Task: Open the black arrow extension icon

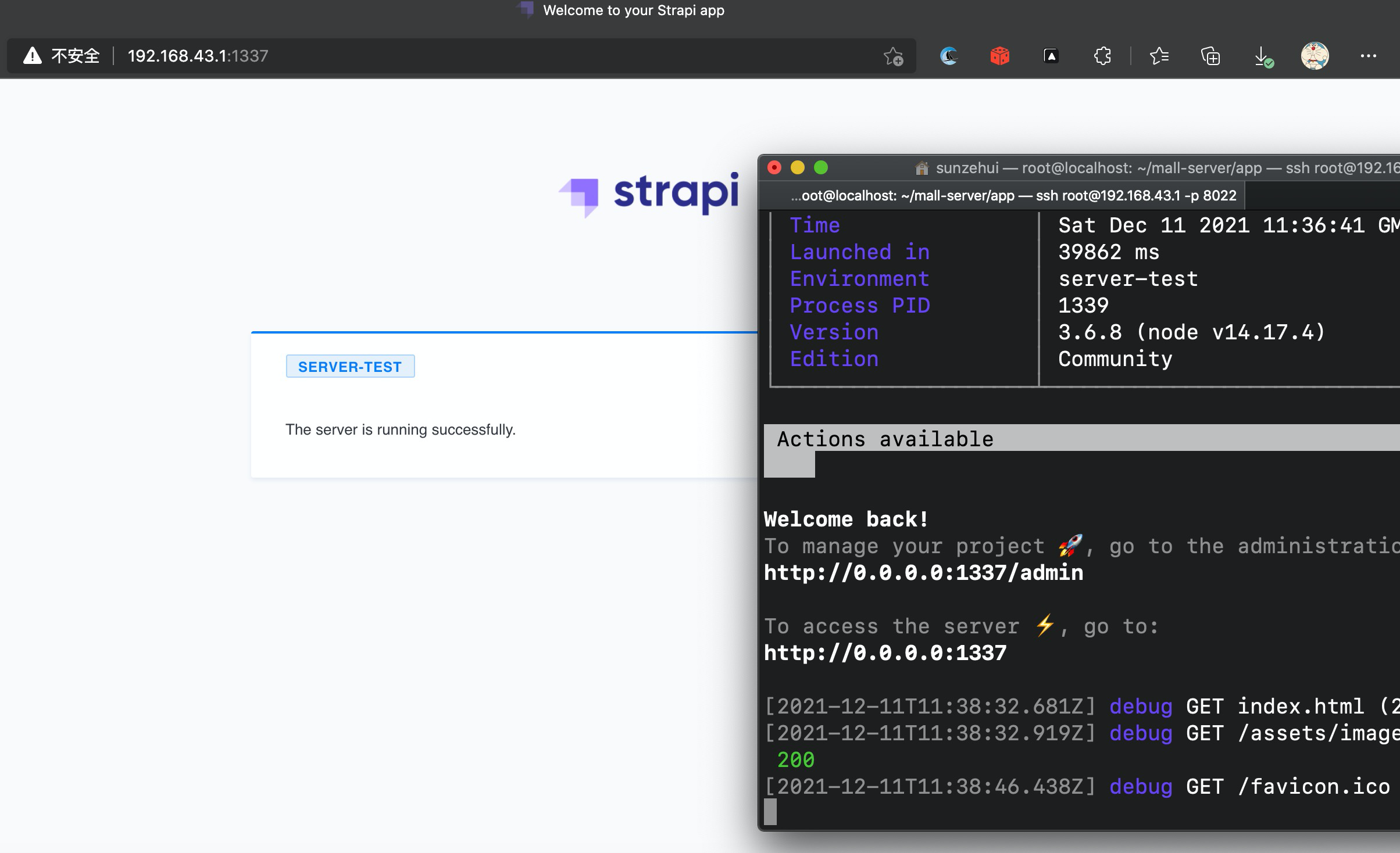Action: (1051, 56)
